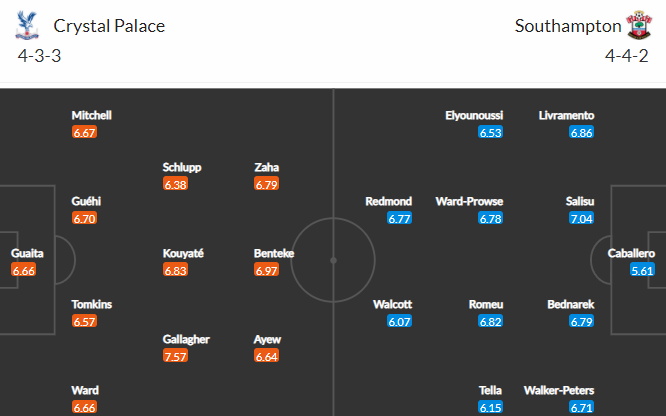
Task: Click the Crystal Palace 4-3-3 formation label
Action: 40,56
